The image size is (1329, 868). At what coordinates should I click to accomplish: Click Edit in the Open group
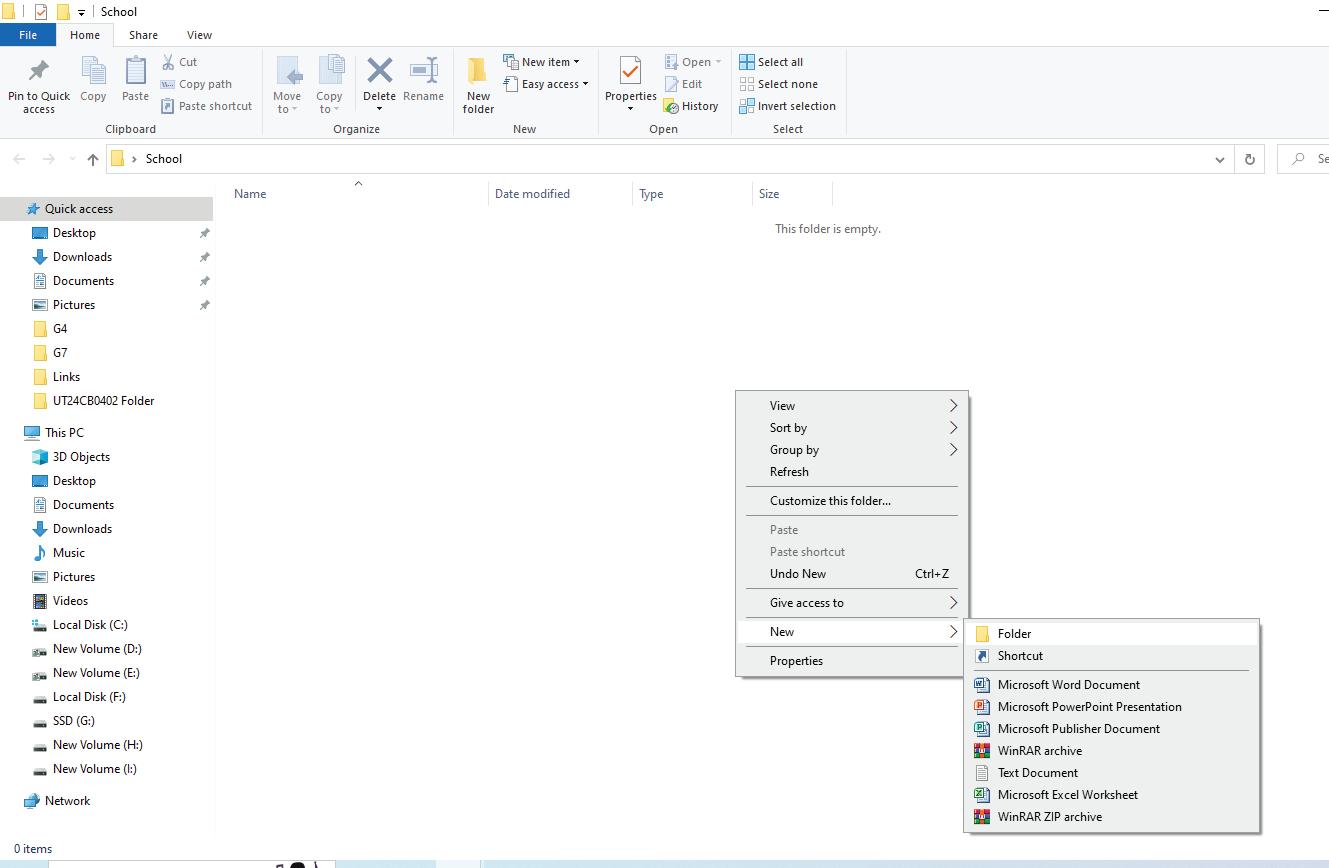coord(683,84)
